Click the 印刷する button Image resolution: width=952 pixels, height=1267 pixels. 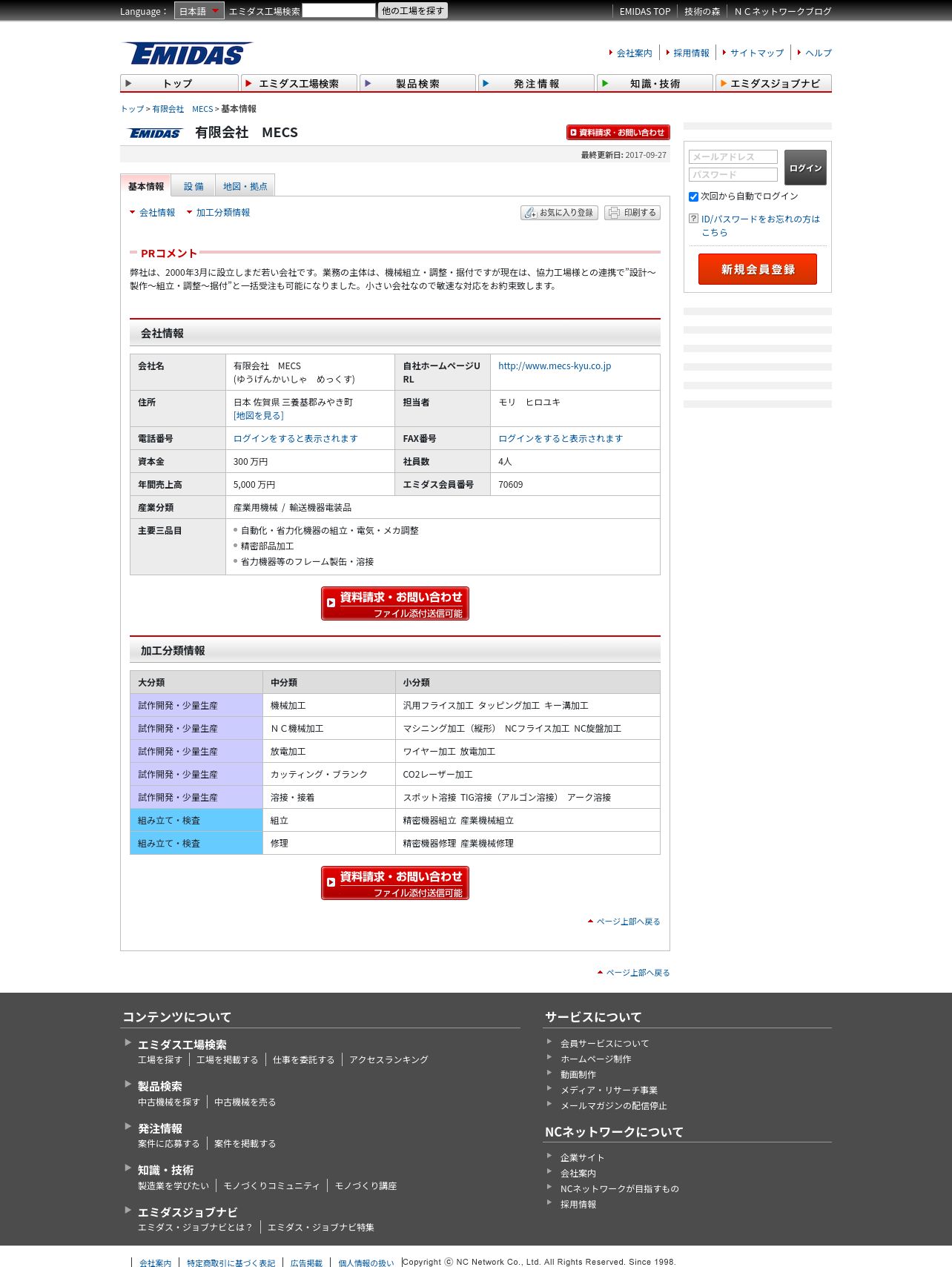click(632, 213)
